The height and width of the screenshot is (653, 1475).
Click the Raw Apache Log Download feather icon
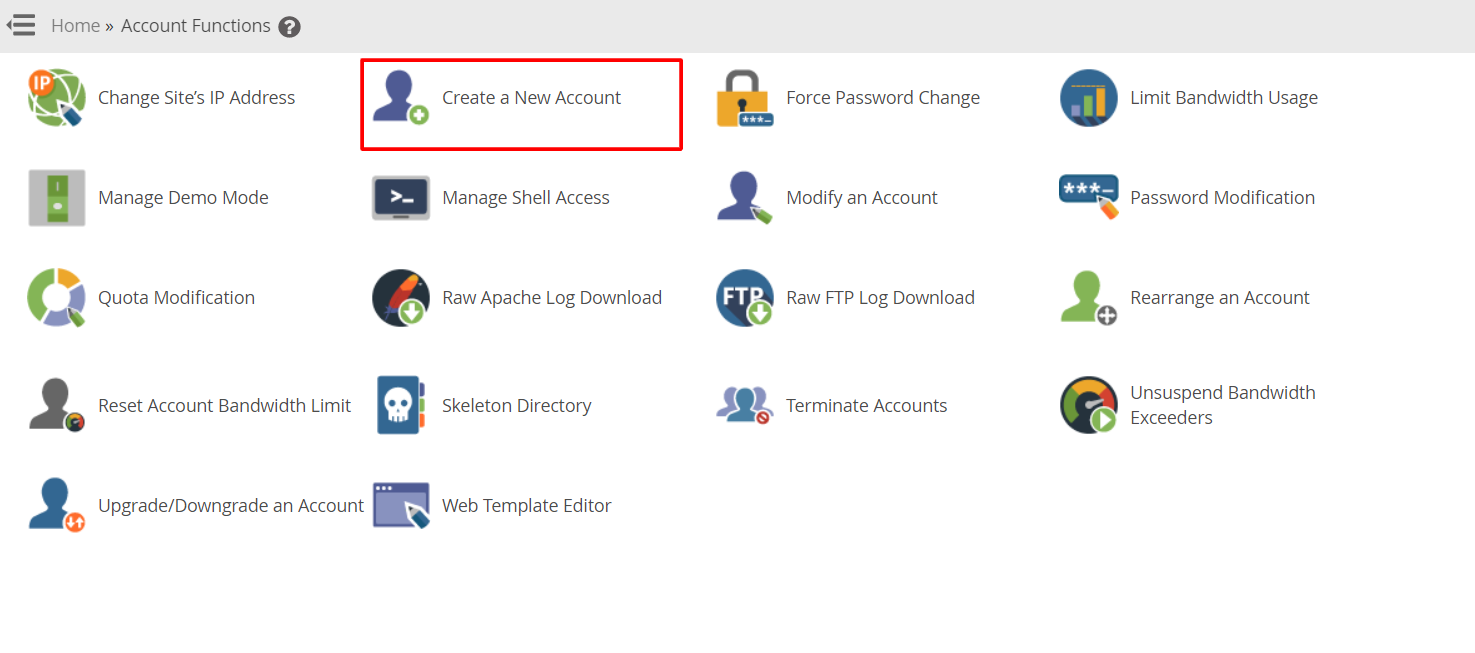[x=401, y=298]
